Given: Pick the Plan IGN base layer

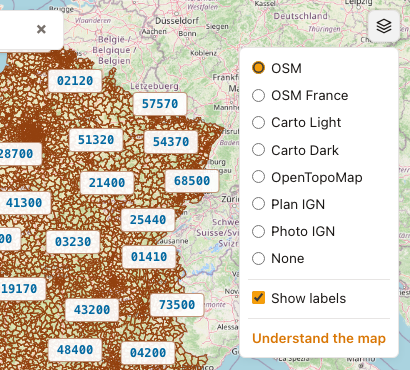Looking at the screenshot, I should (258, 204).
